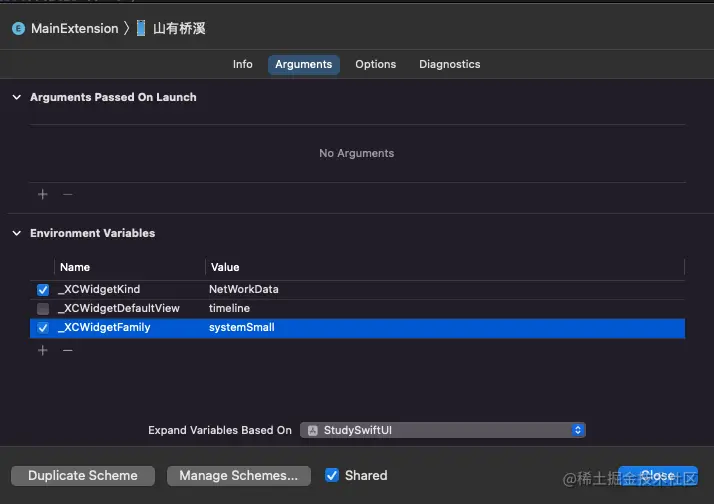Viewport: 714px width, 504px height.
Task: Select the _XCWidgetFamily name cell
Action: (x=104, y=327)
